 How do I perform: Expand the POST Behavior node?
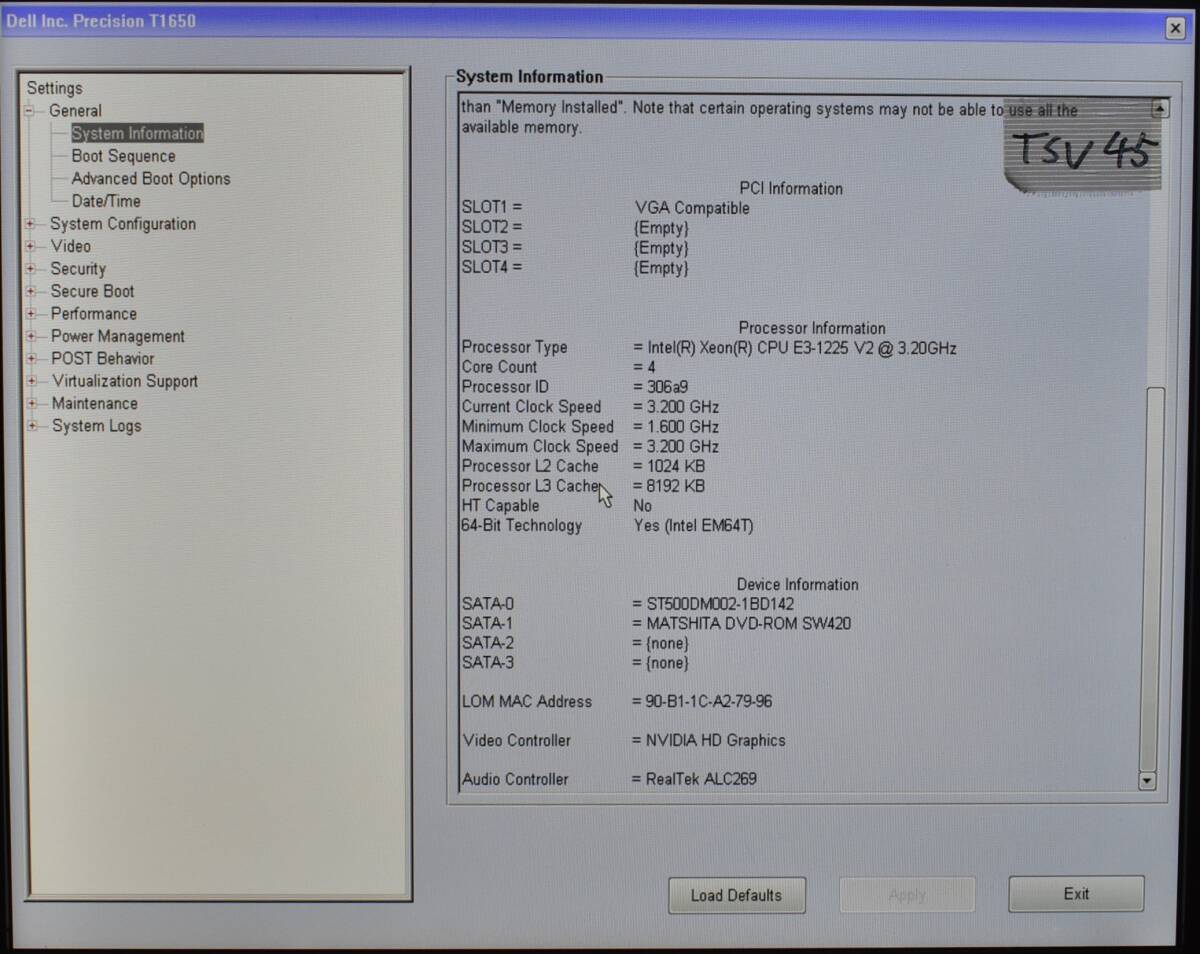point(31,359)
